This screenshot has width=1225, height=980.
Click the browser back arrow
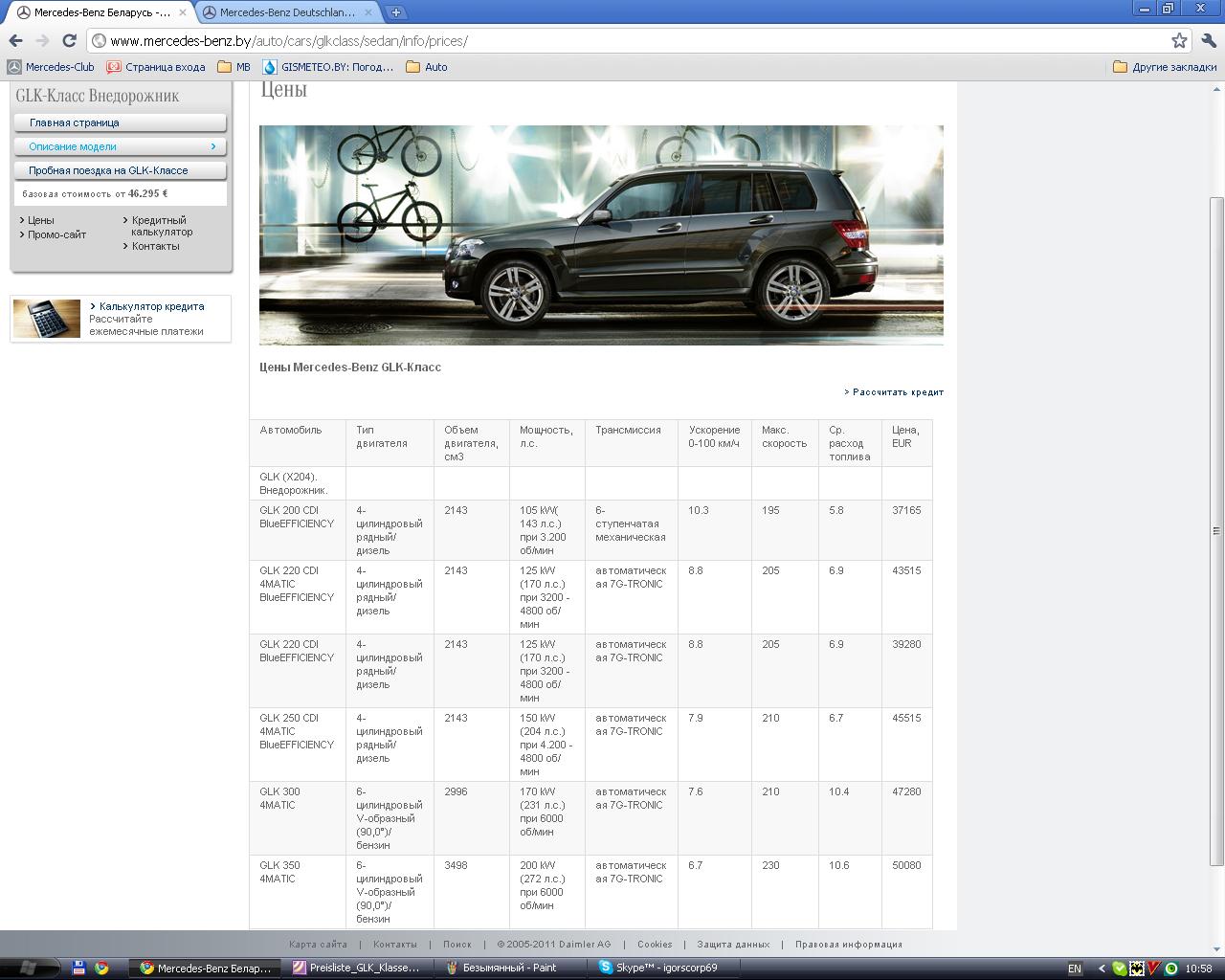point(15,40)
